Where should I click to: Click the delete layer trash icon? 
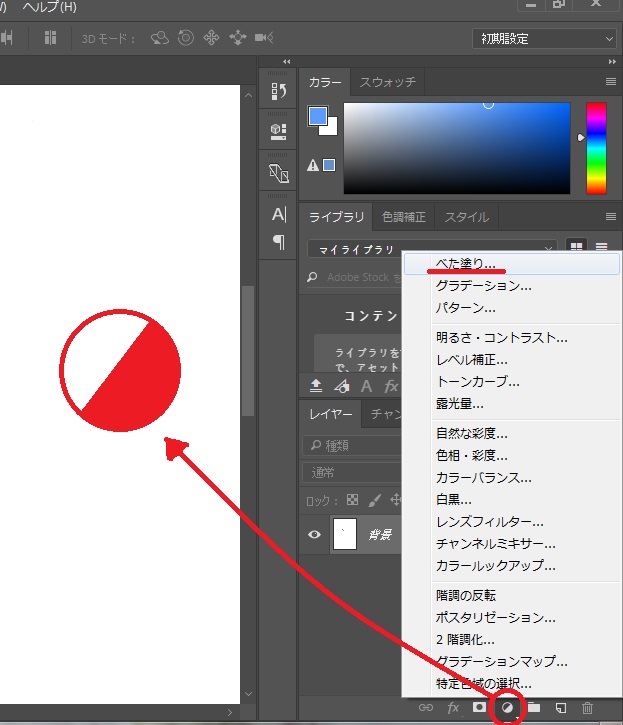(x=587, y=707)
